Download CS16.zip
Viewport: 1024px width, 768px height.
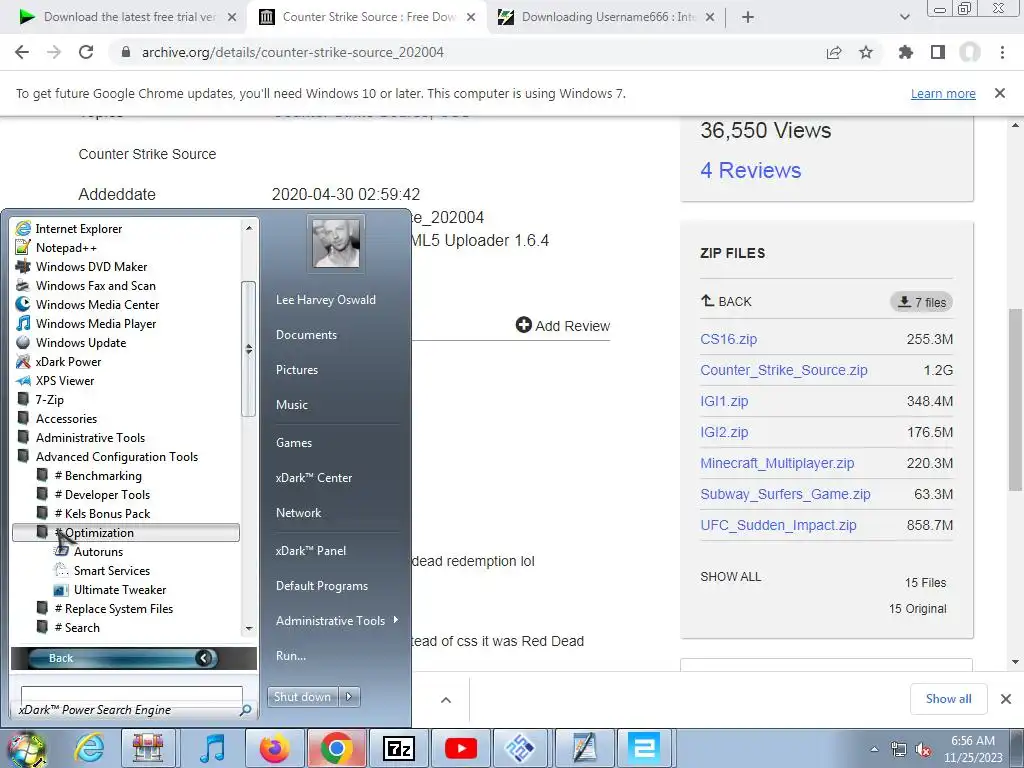pyautogui.click(x=728, y=339)
